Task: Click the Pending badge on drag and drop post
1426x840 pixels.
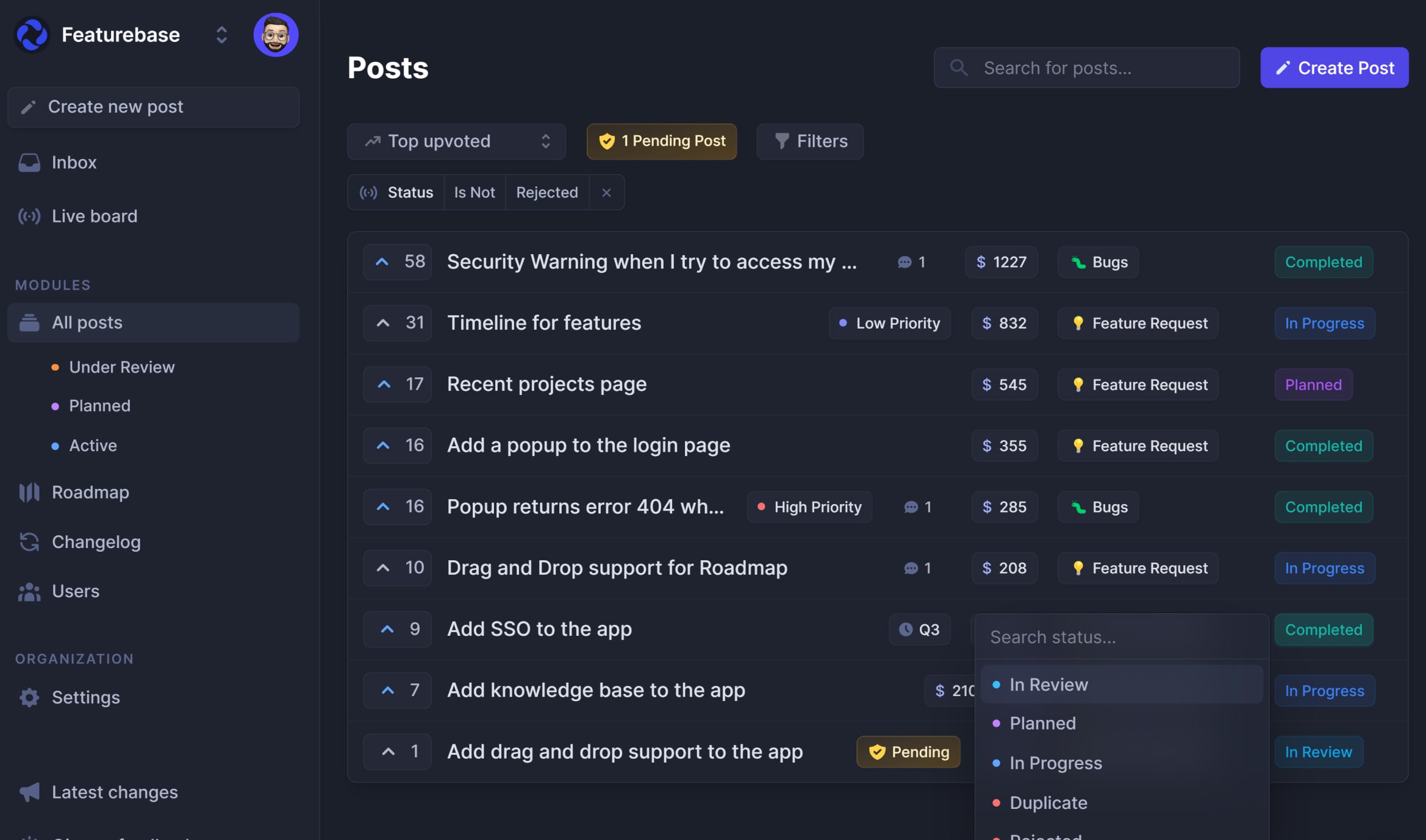Action: click(908, 752)
